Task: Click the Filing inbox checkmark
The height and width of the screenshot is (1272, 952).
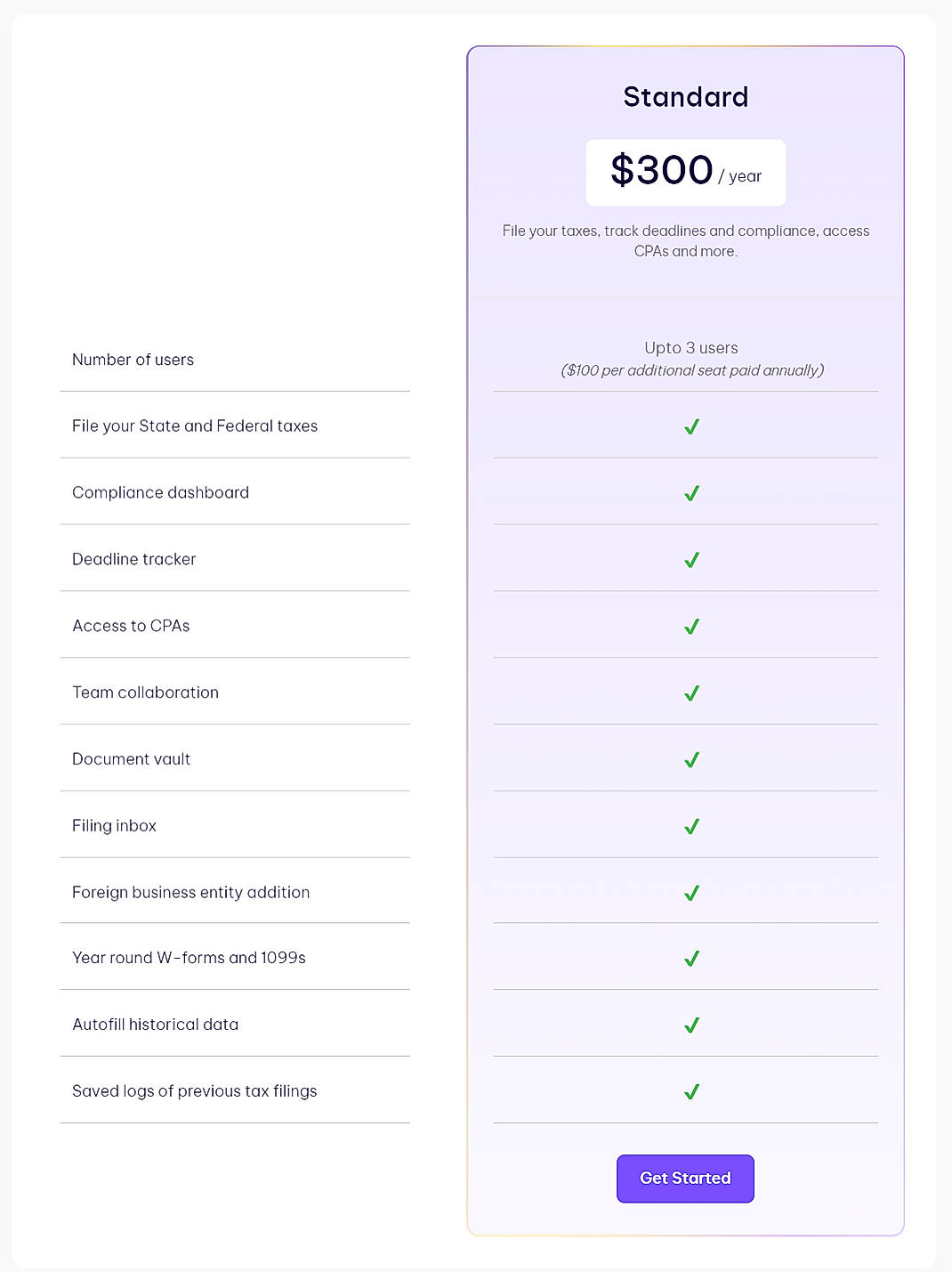Action: [x=690, y=826]
